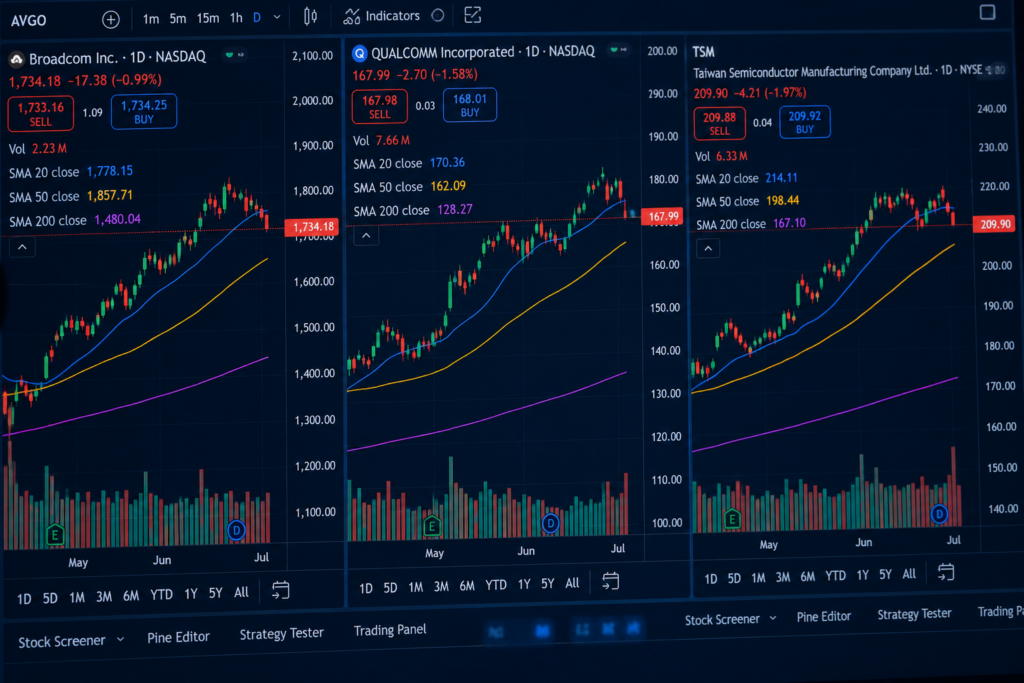
Task: Click the AVGO symbol search field
Action: (29, 20)
